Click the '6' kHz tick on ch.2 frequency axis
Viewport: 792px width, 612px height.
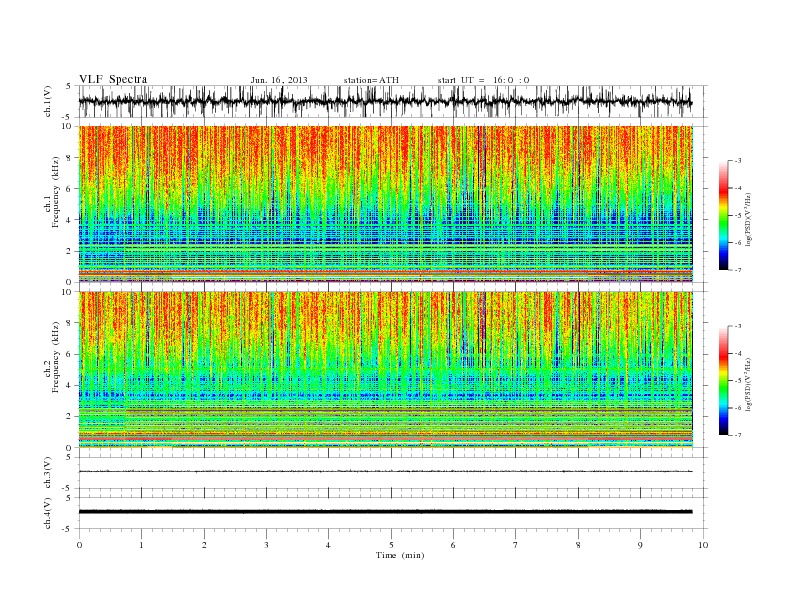point(70,354)
